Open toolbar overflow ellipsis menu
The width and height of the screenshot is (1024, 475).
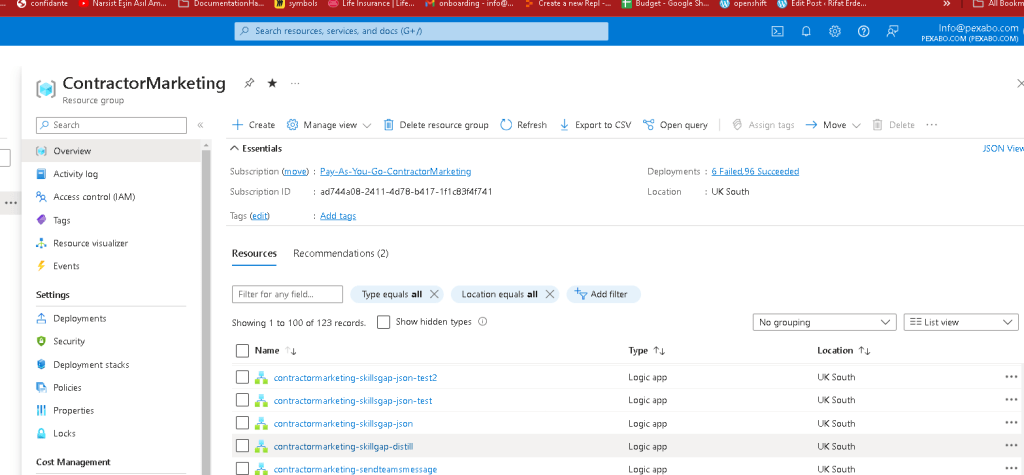click(x=932, y=125)
